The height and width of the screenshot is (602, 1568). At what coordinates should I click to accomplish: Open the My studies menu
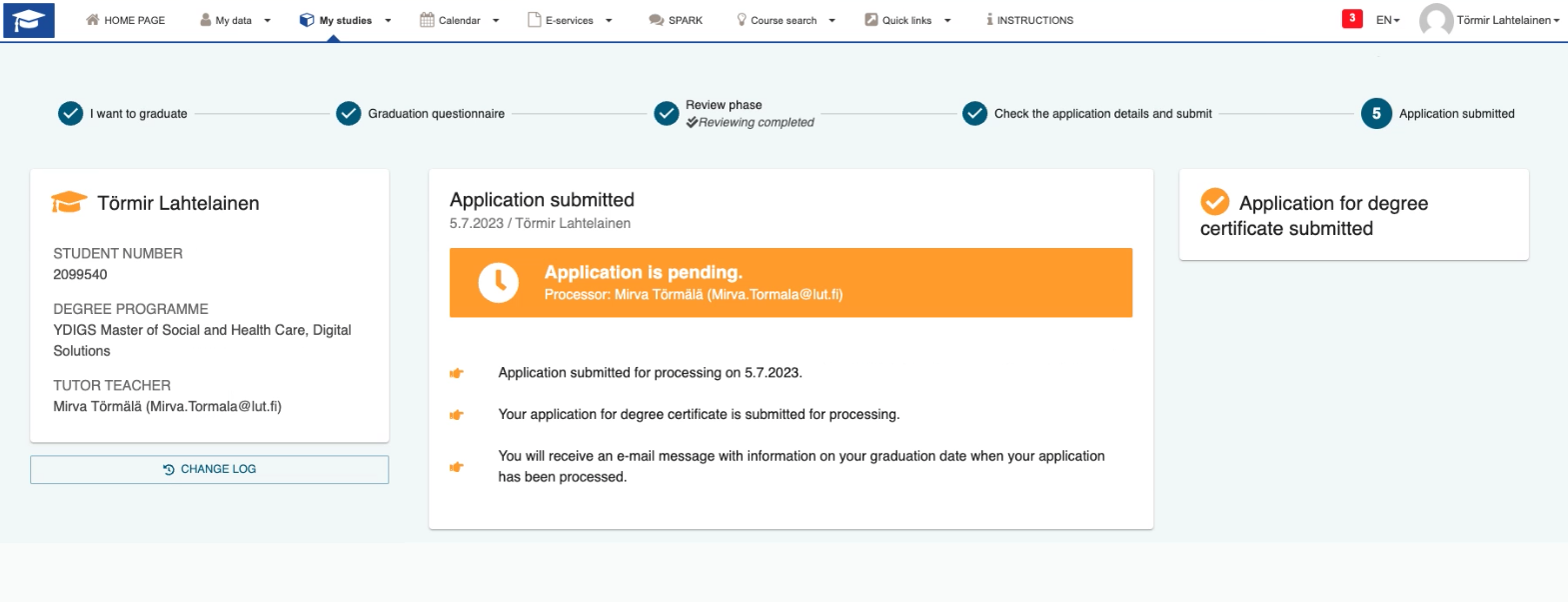tap(346, 20)
